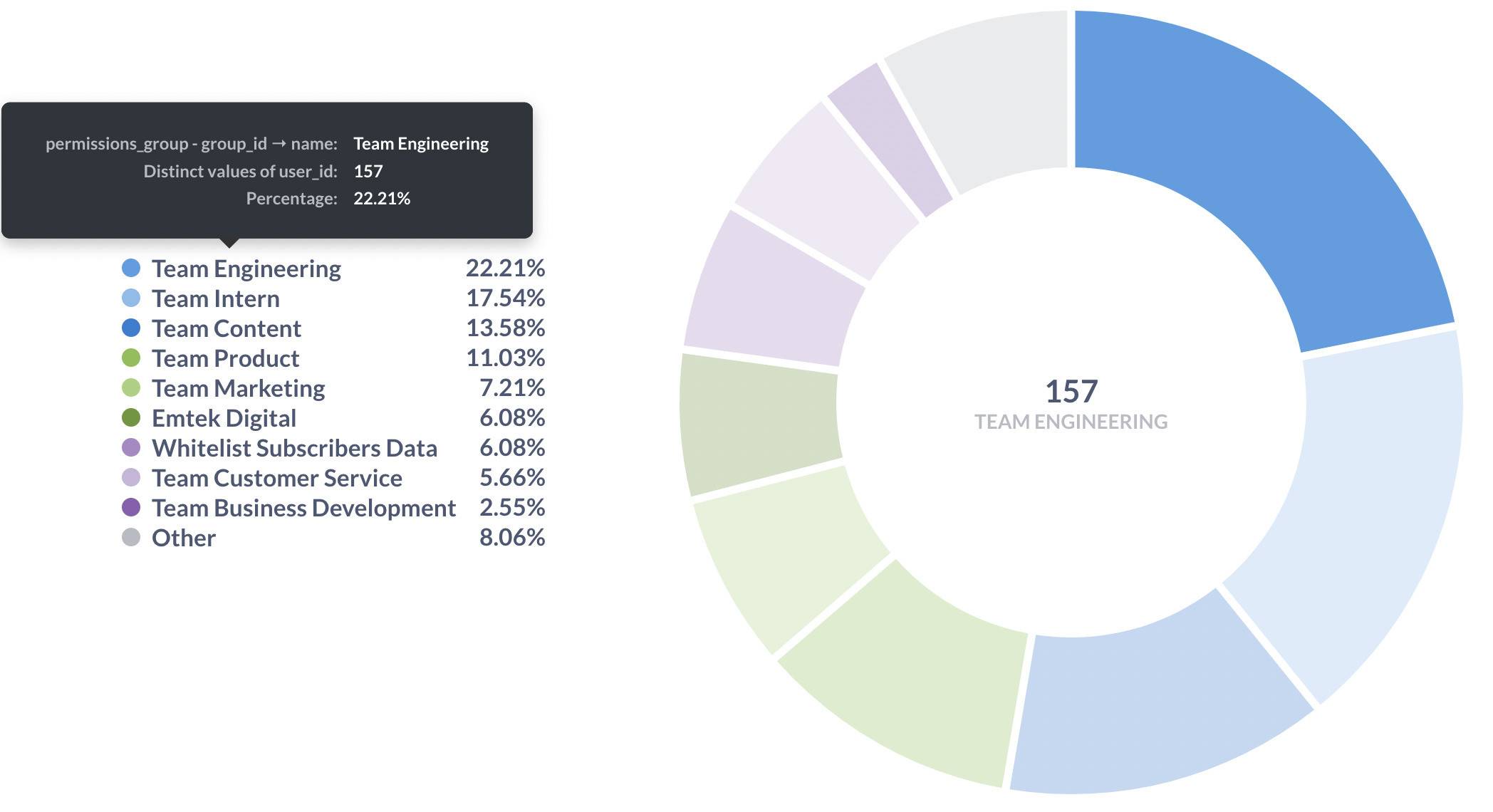Image resolution: width=1493 pixels, height=812 pixels.
Task: Click the Team Content legend color dot
Action: [x=131, y=328]
